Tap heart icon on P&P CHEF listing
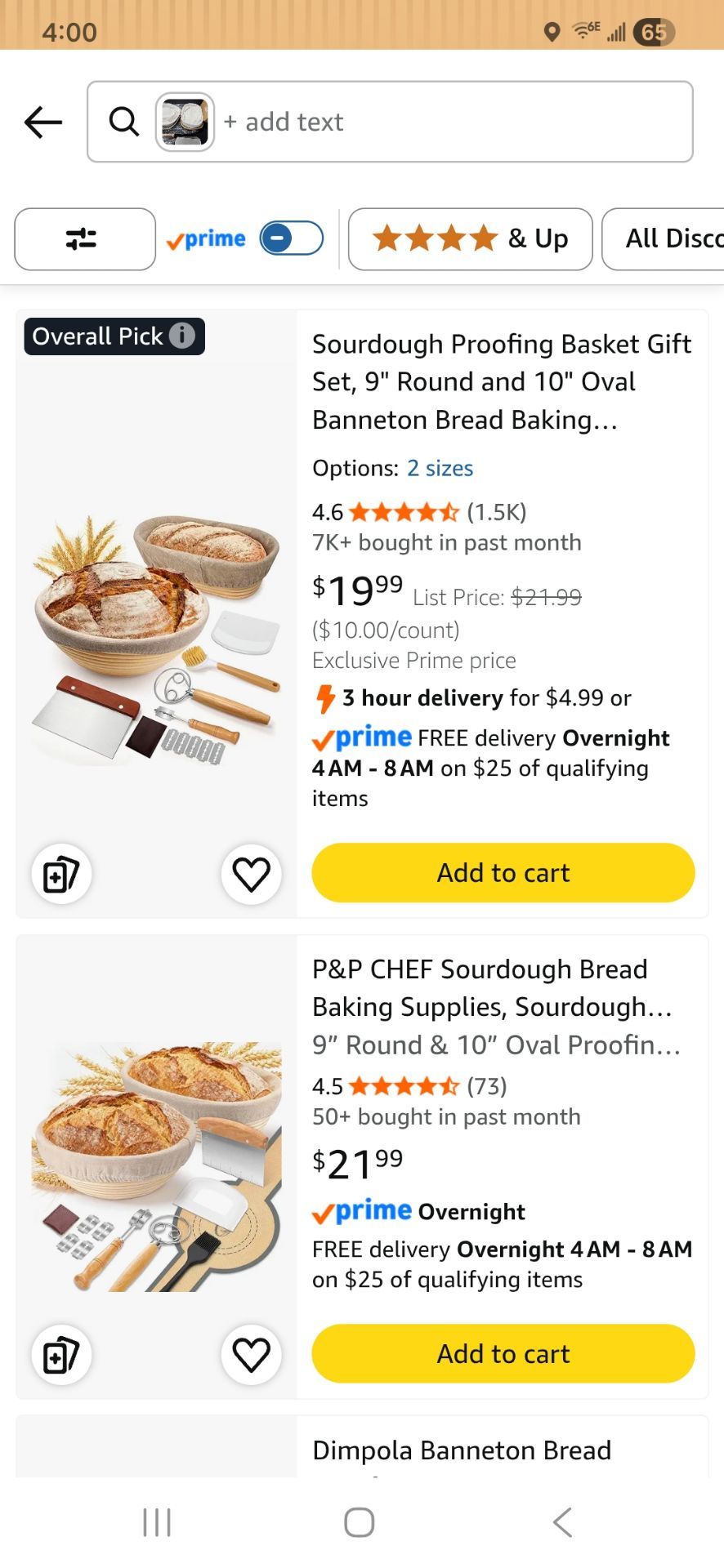The image size is (724, 1568). [x=251, y=1355]
